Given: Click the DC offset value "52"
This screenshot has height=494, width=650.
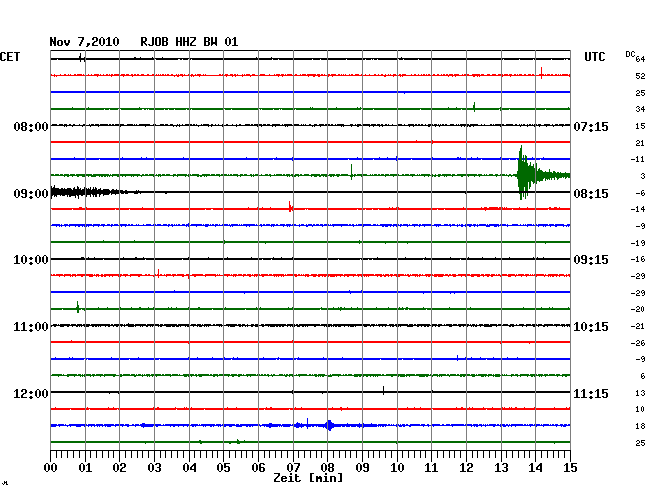Looking at the screenshot, I should tap(640, 76).
